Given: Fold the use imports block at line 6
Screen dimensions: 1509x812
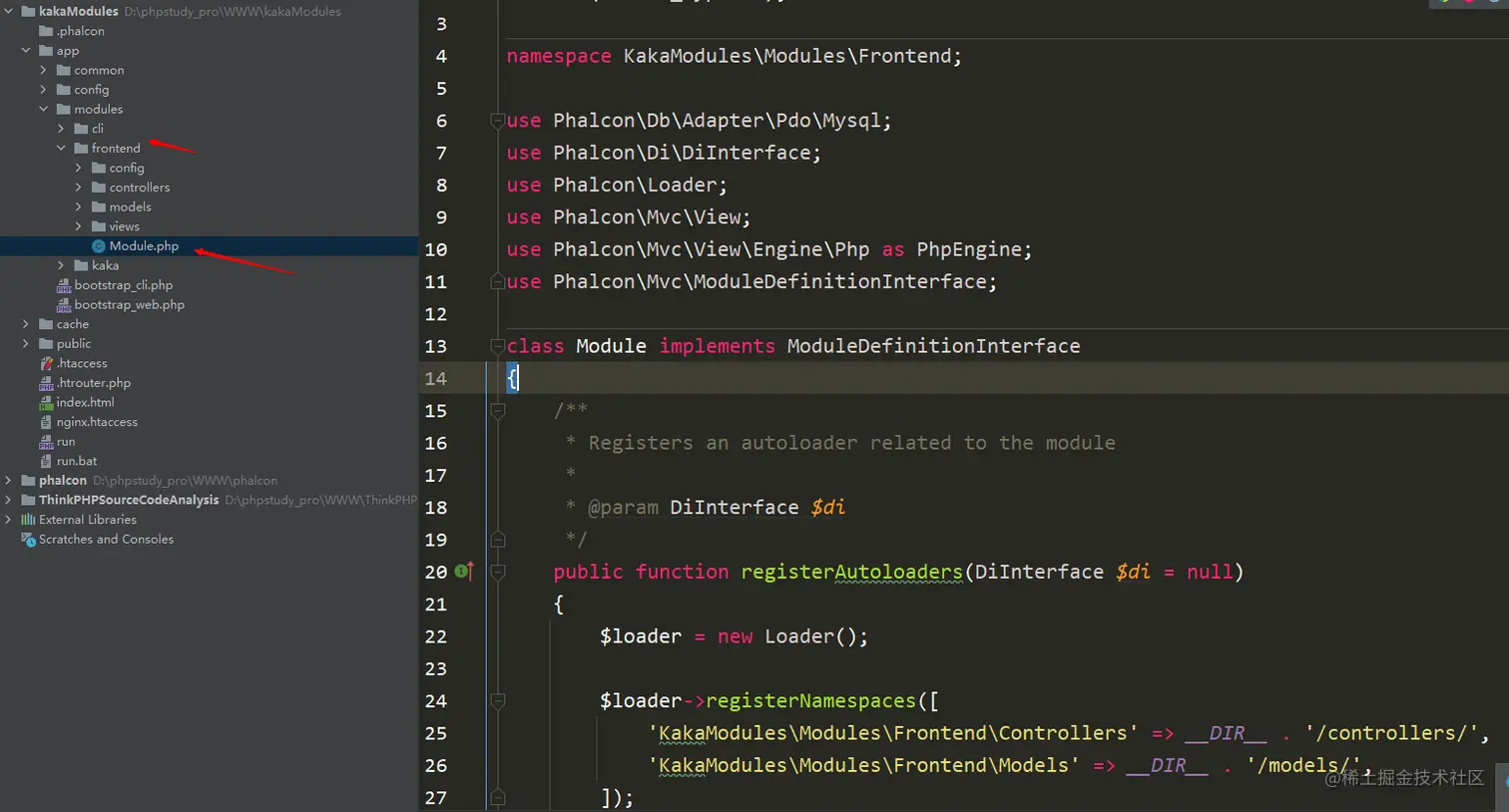Looking at the screenshot, I should 497,121.
